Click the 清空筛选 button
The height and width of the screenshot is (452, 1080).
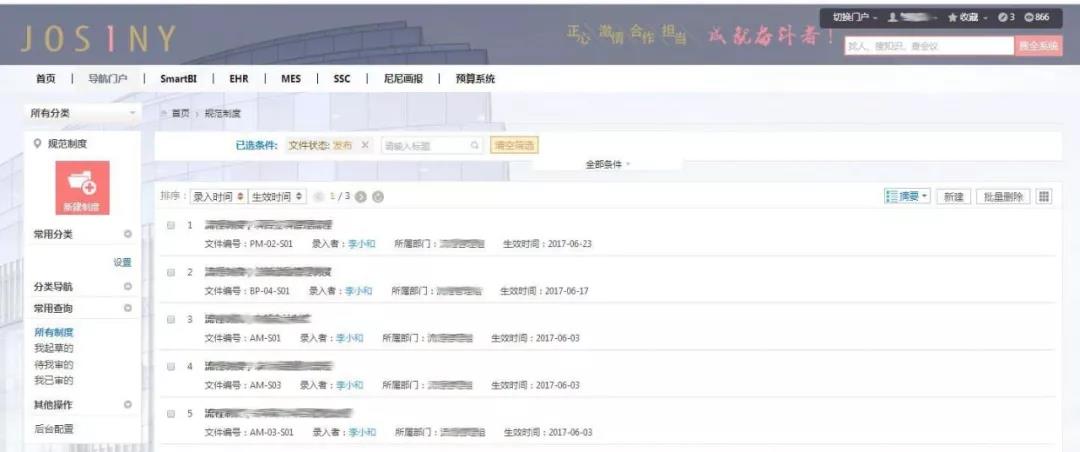tap(514, 145)
